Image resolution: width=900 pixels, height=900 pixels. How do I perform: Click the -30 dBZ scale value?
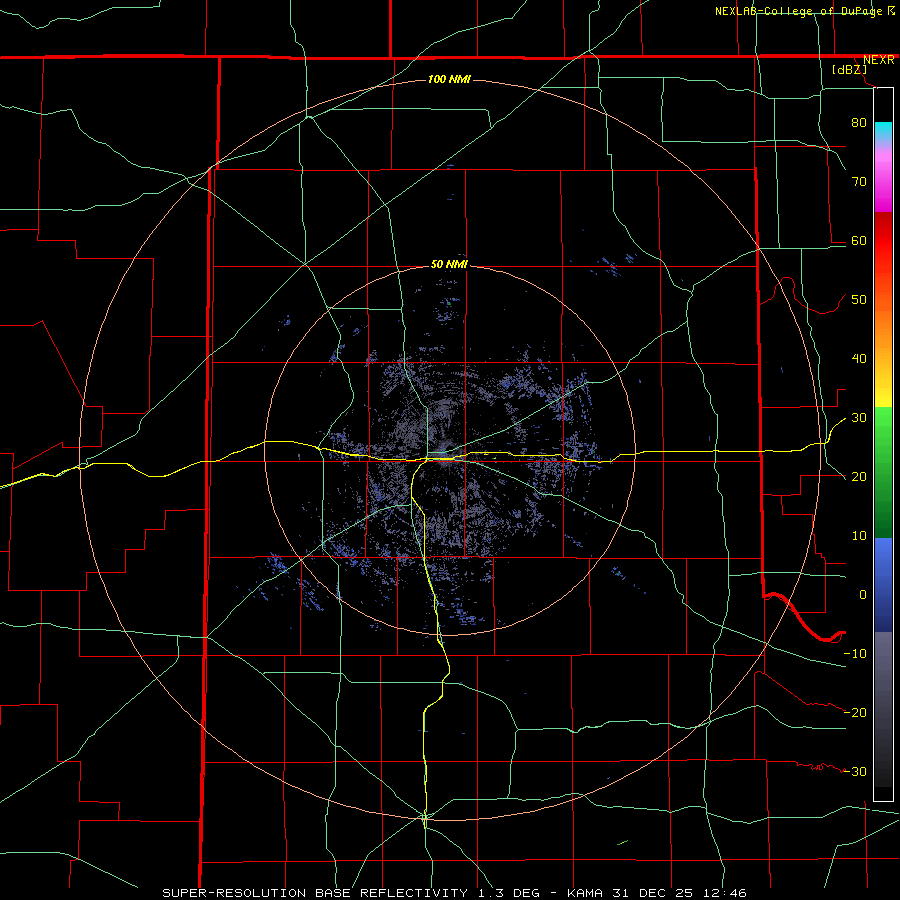tap(855, 771)
